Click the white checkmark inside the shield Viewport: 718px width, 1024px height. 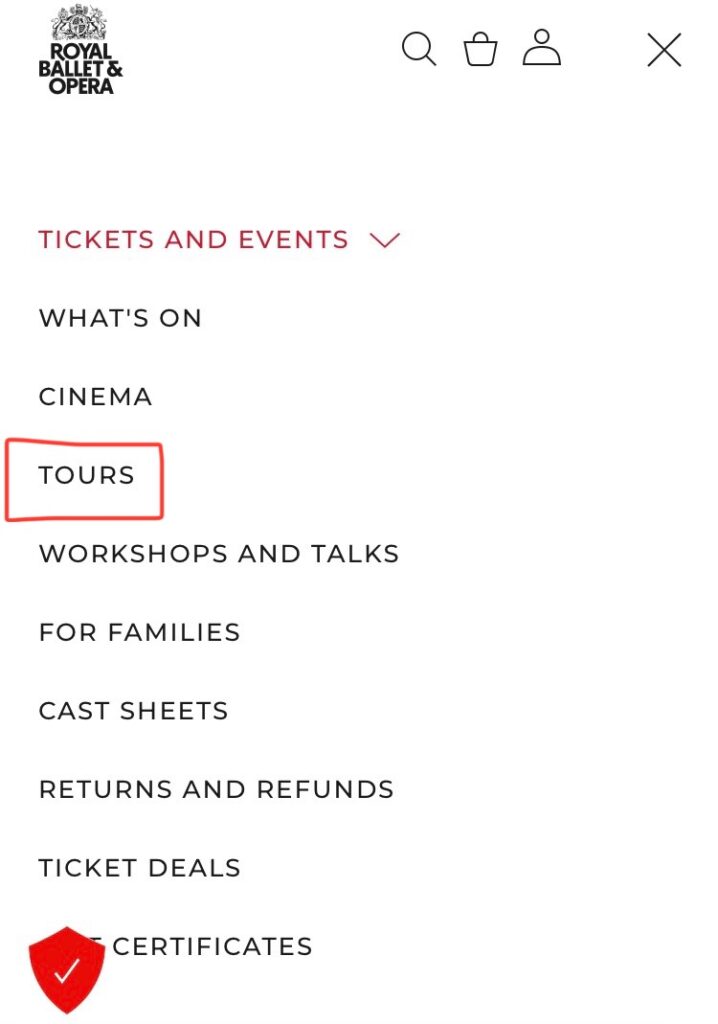click(x=67, y=970)
